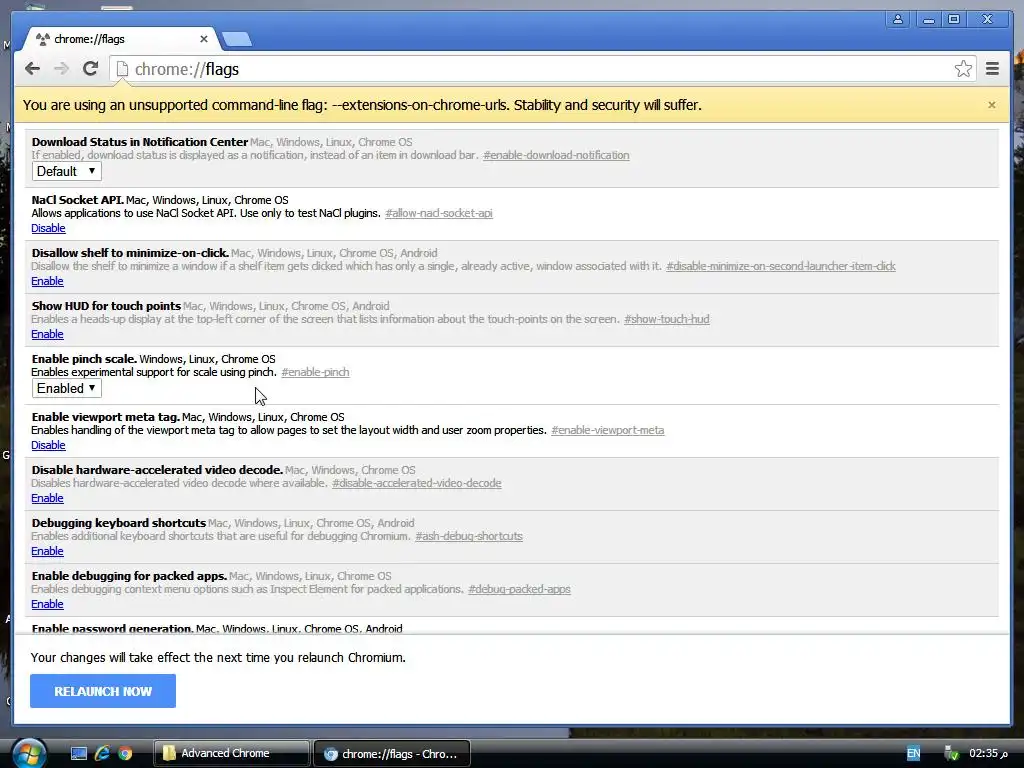Open the #enable-pinch anchor link

315,372
